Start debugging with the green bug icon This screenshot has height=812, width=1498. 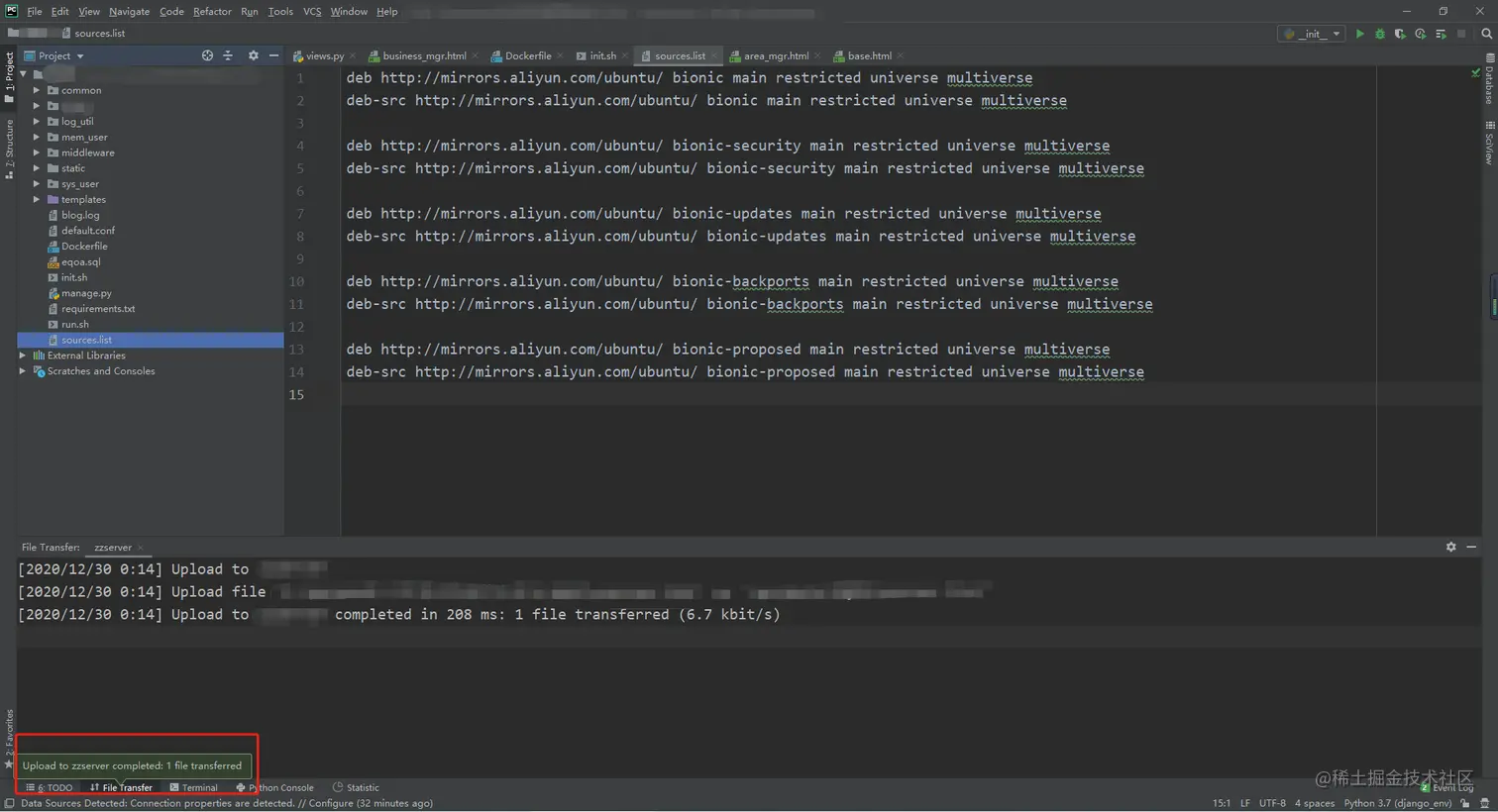point(1379,34)
